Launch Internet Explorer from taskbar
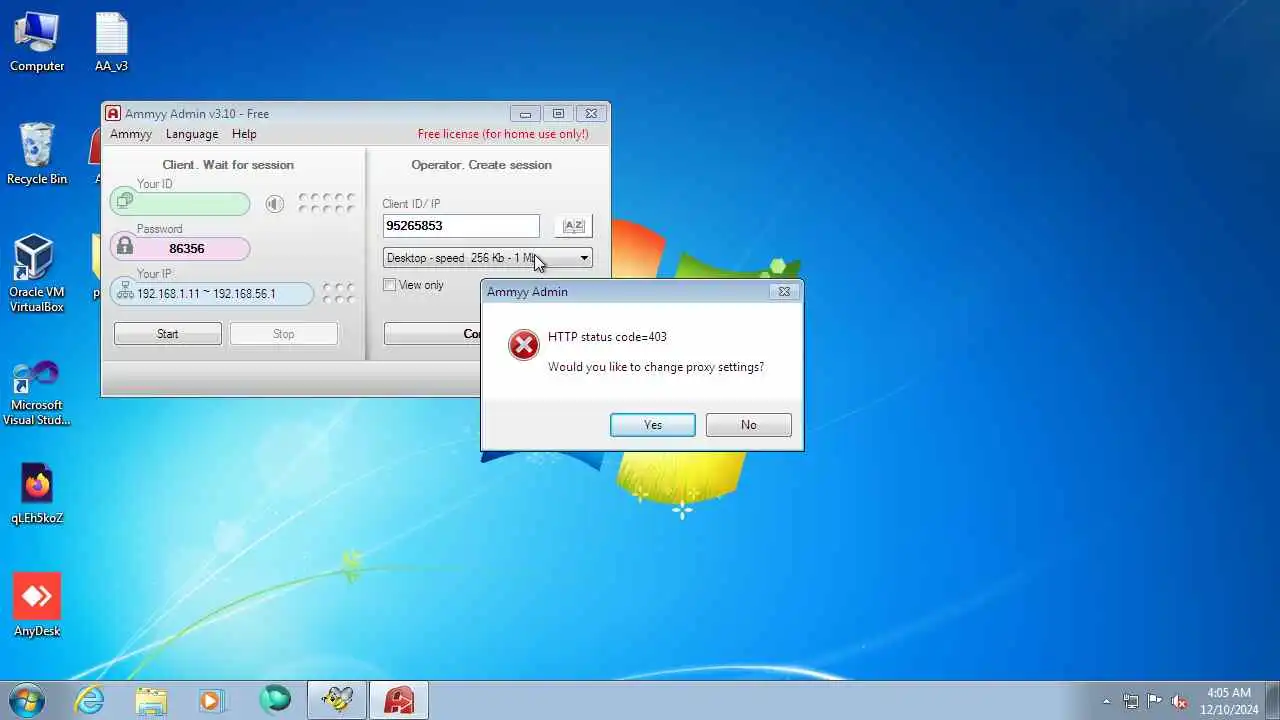The image size is (1280, 720). pyautogui.click(x=90, y=700)
